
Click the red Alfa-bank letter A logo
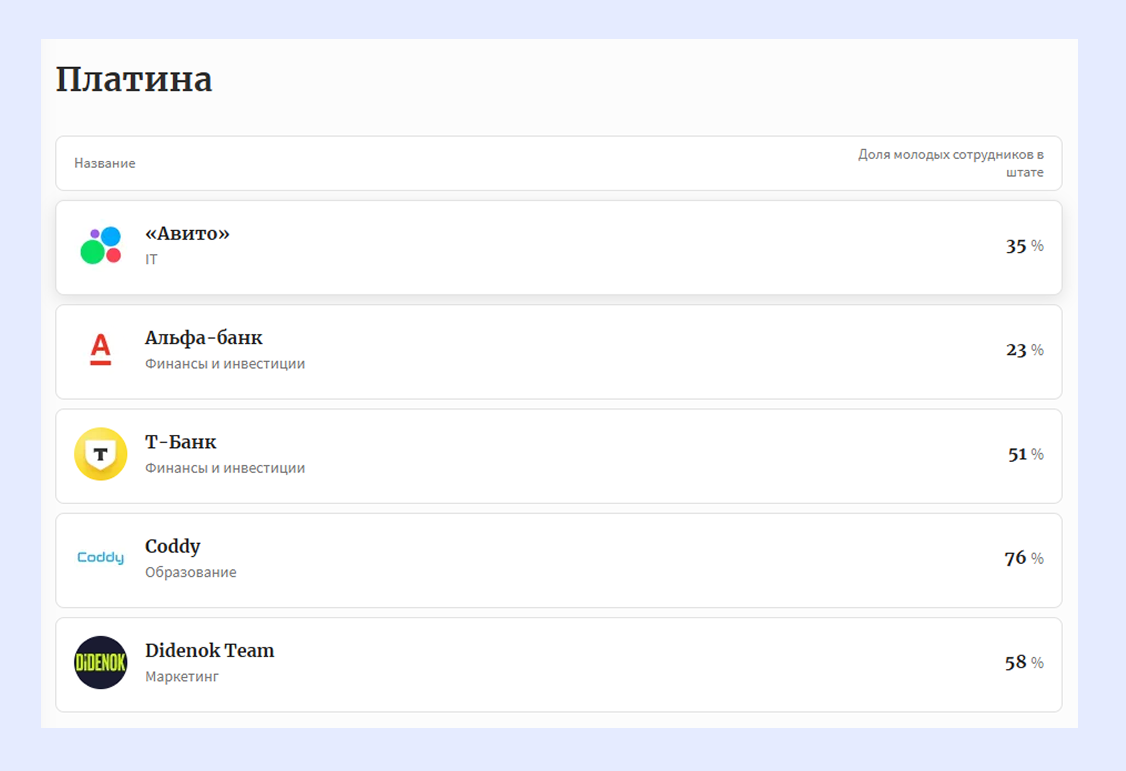tap(101, 349)
